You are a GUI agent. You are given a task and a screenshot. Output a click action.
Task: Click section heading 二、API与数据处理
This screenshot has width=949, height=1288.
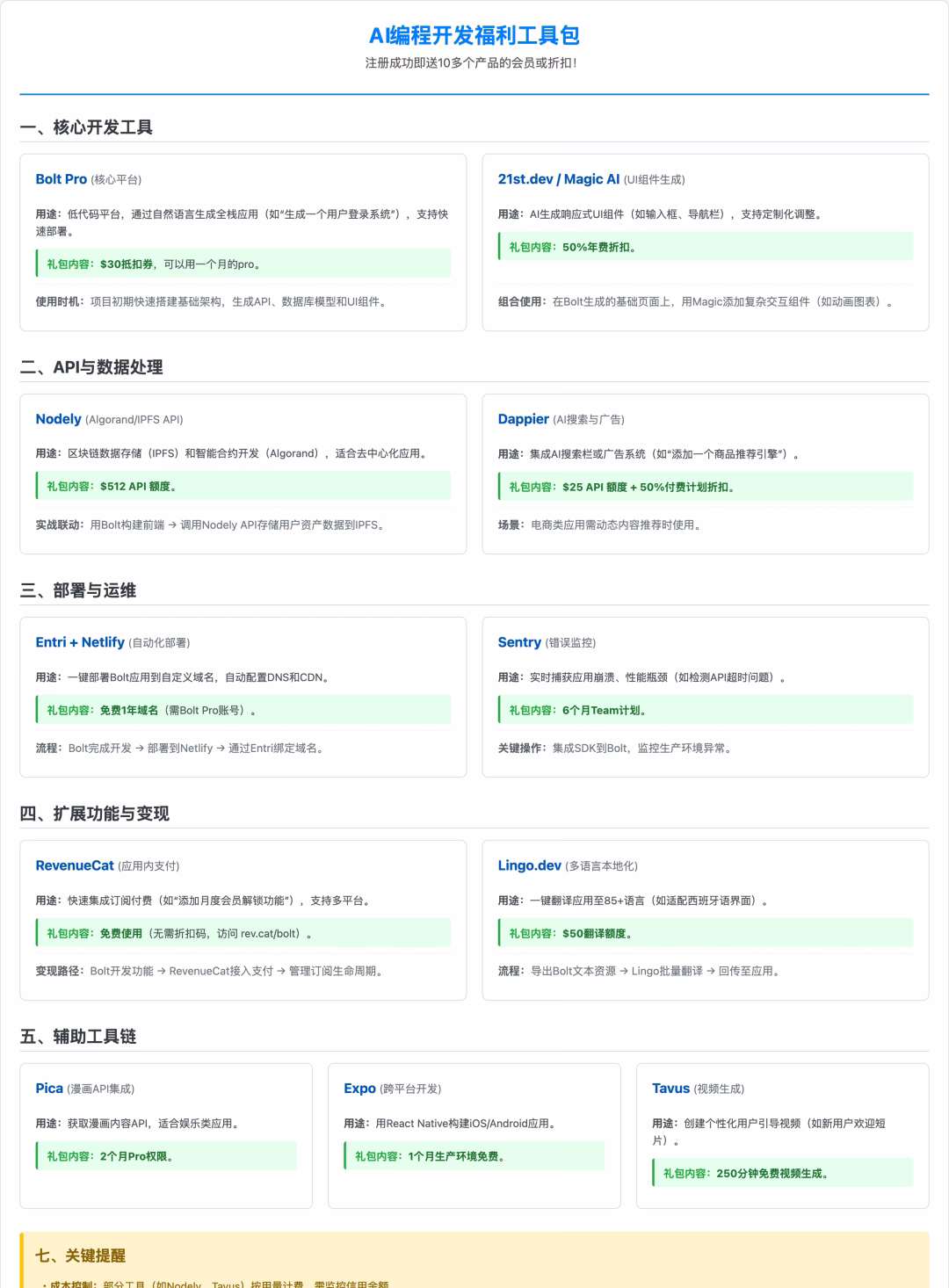coord(92,368)
